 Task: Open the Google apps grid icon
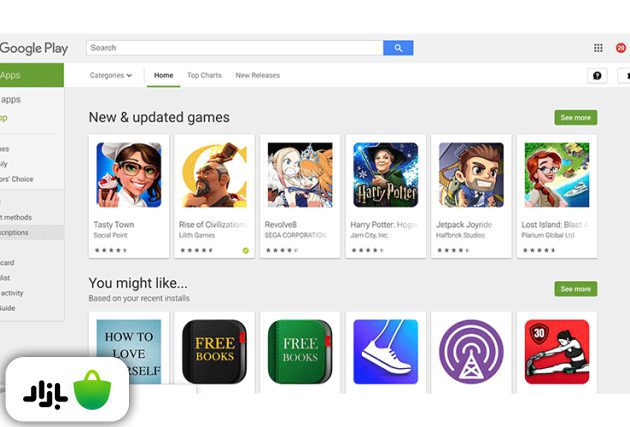[x=598, y=48]
